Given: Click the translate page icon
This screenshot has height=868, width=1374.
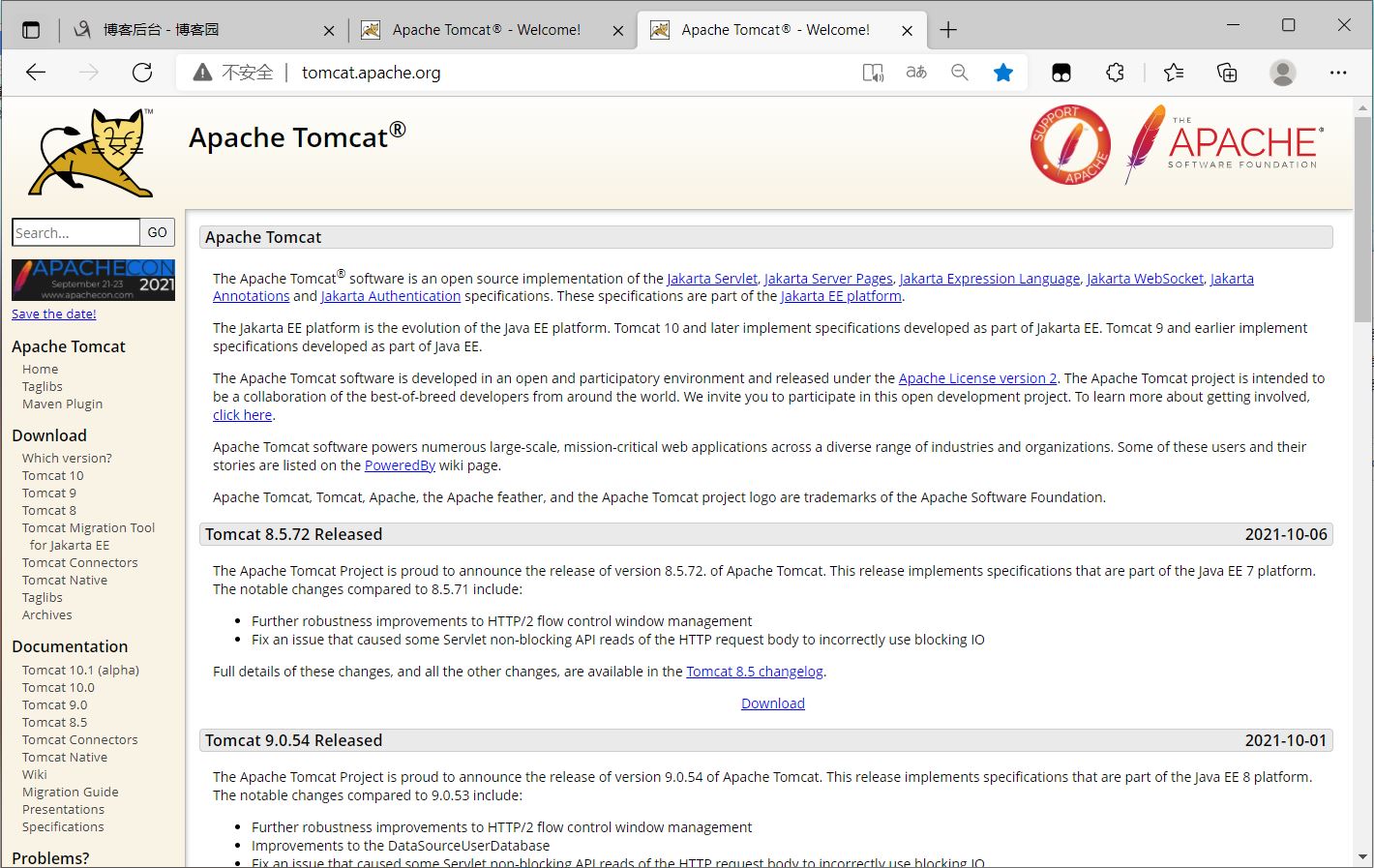Looking at the screenshot, I should [x=916, y=73].
